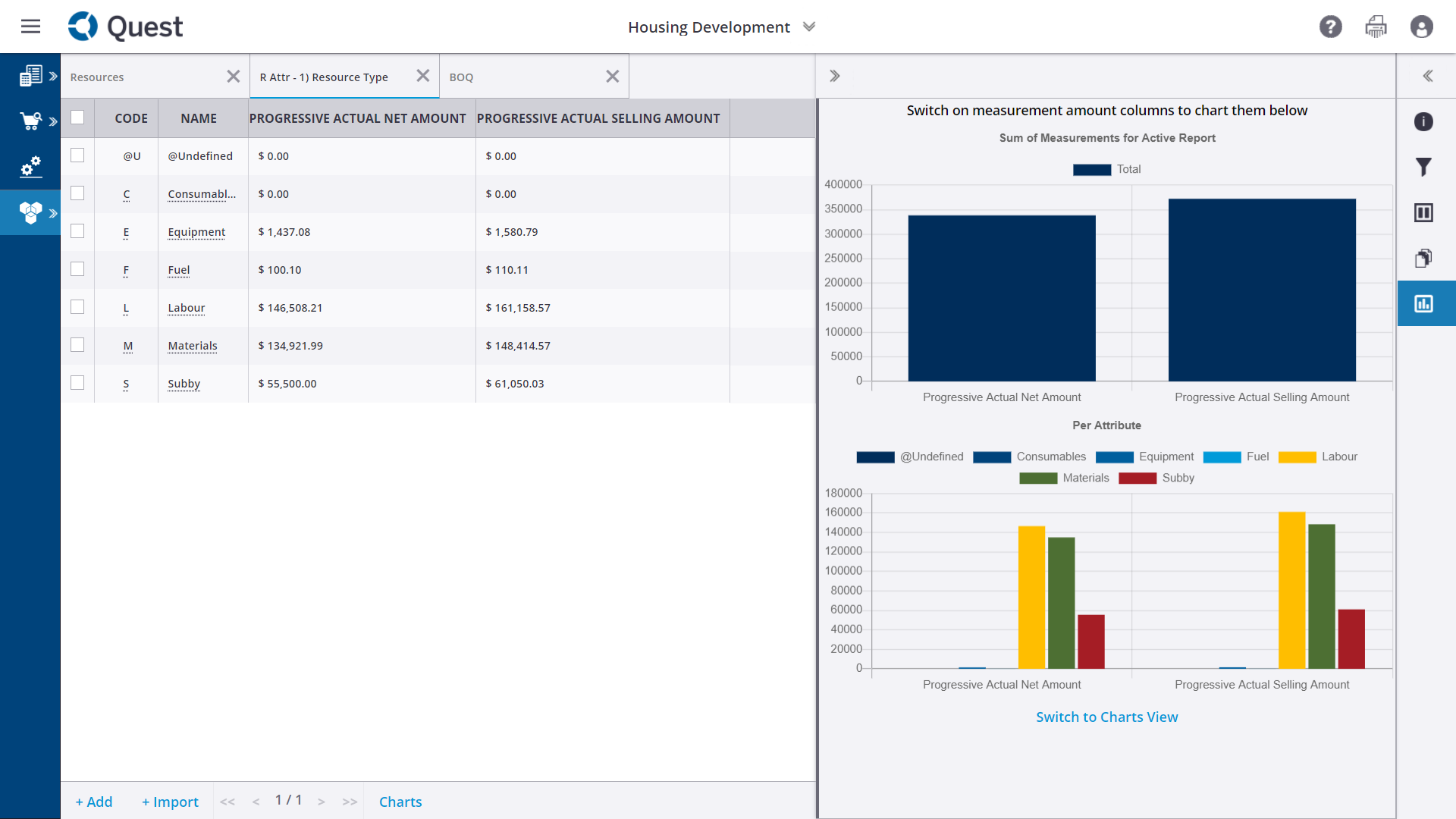This screenshot has height=819, width=1456.
Task: Switch to the BOQ tab
Action: coord(461,77)
